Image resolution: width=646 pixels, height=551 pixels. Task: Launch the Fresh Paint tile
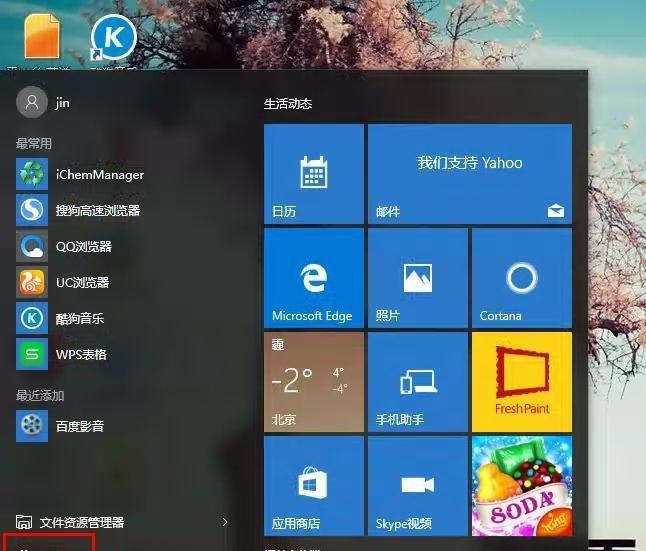(x=522, y=382)
